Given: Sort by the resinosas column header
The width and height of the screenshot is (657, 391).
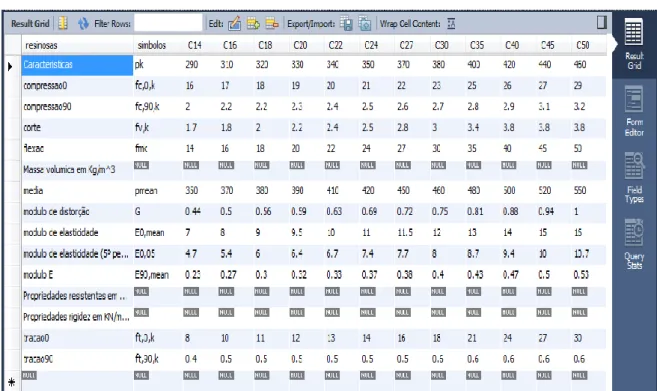Looking at the screenshot, I should [41, 45].
